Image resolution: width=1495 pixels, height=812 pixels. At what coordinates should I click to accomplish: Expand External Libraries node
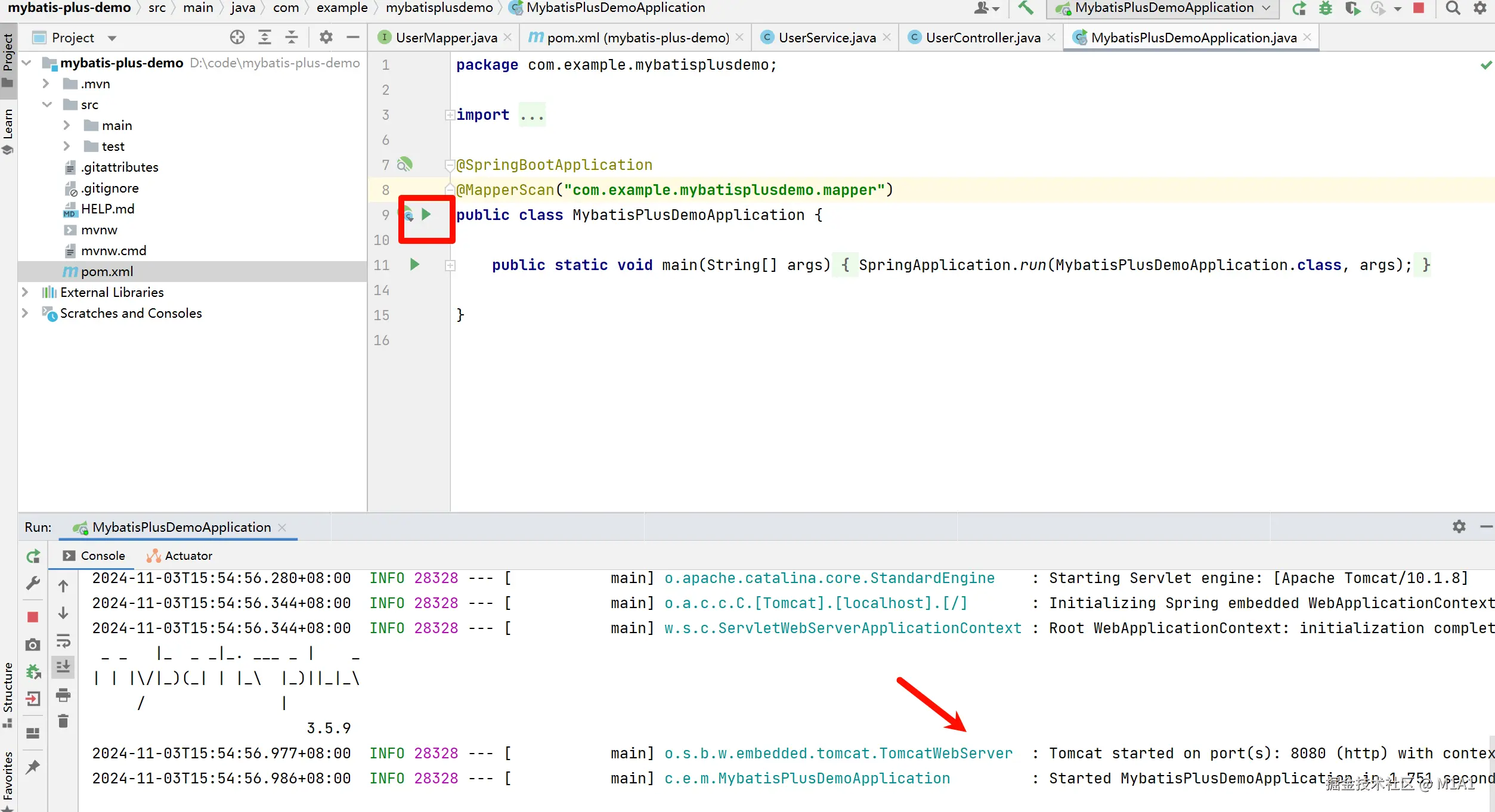pyautogui.click(x=25, y=292)
